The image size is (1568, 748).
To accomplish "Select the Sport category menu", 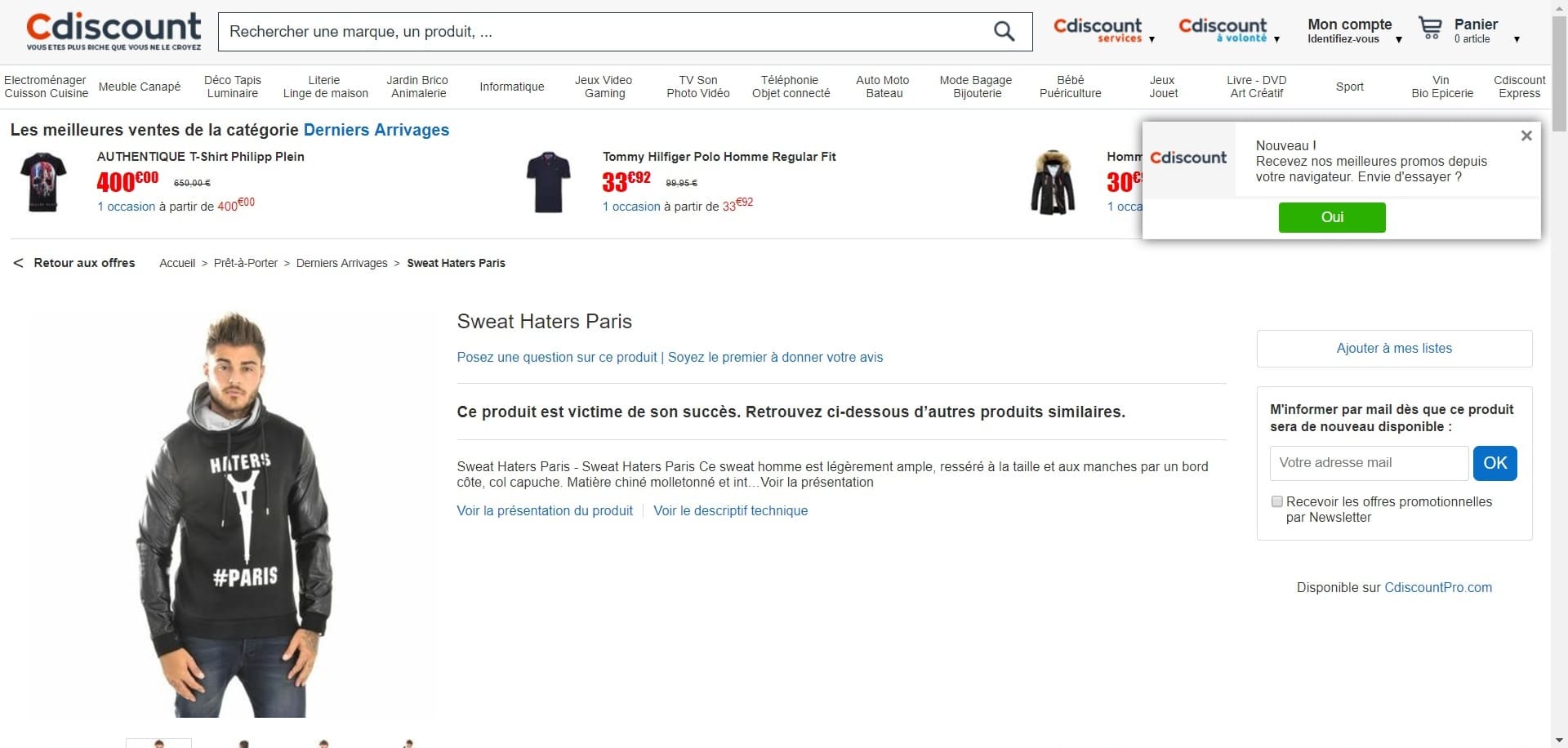I will (1349, 87).
